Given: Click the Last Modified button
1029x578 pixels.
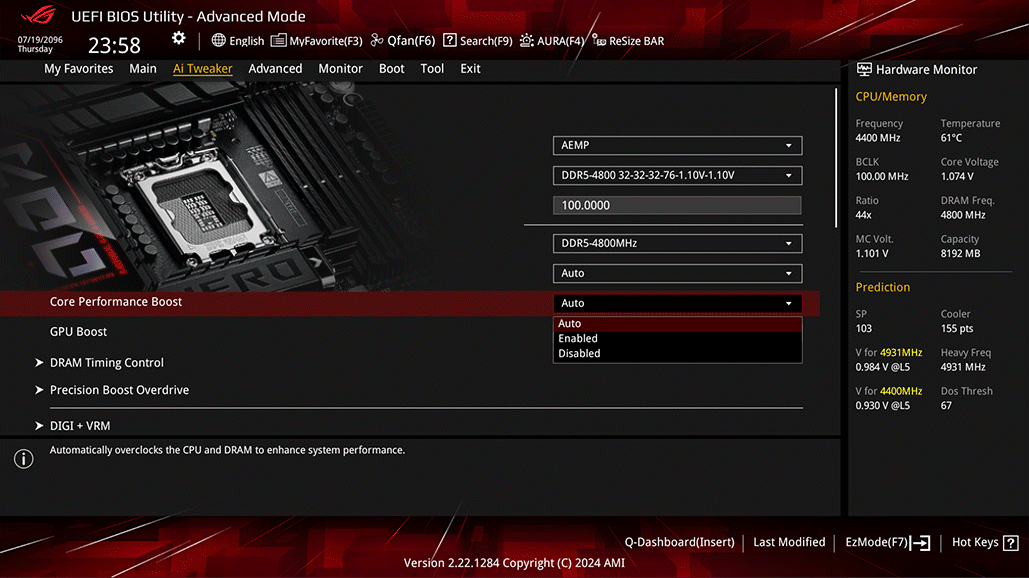Looking at the screenshot, I should 789,542.
